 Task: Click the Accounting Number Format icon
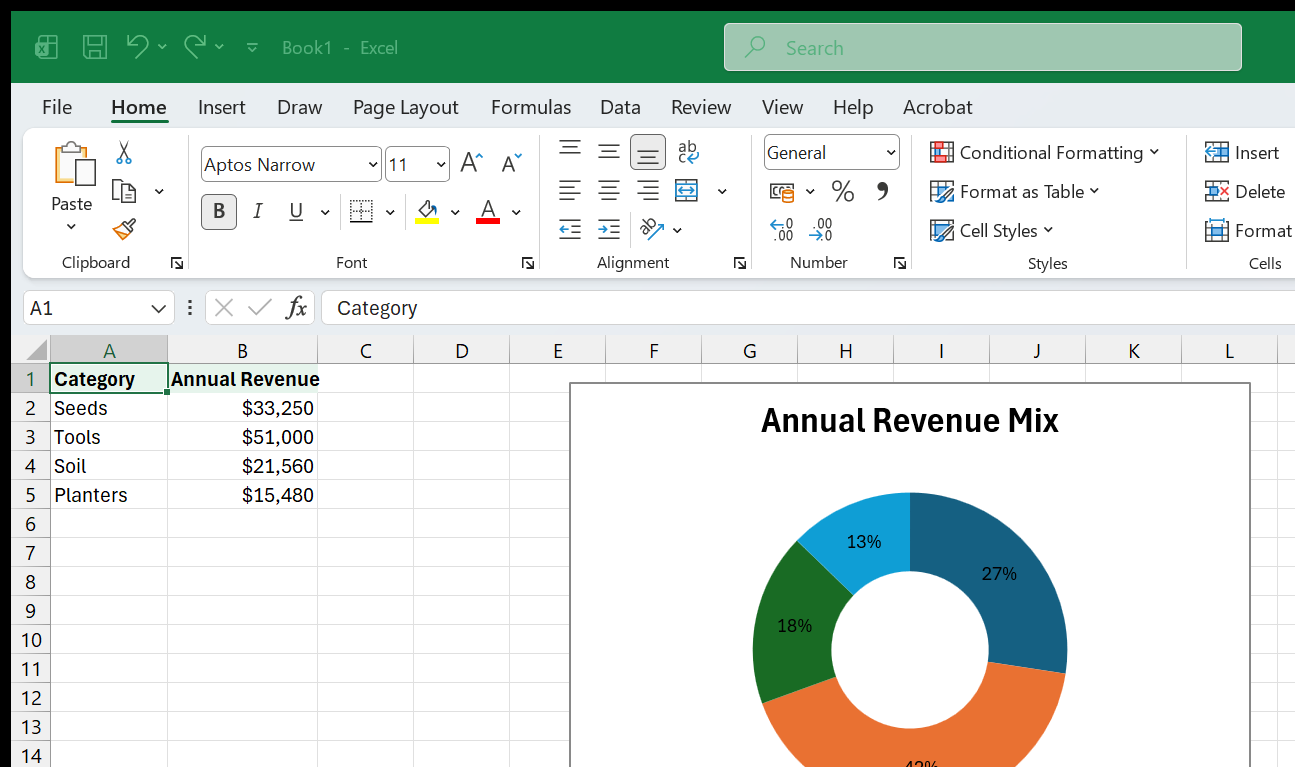[782, 191]
